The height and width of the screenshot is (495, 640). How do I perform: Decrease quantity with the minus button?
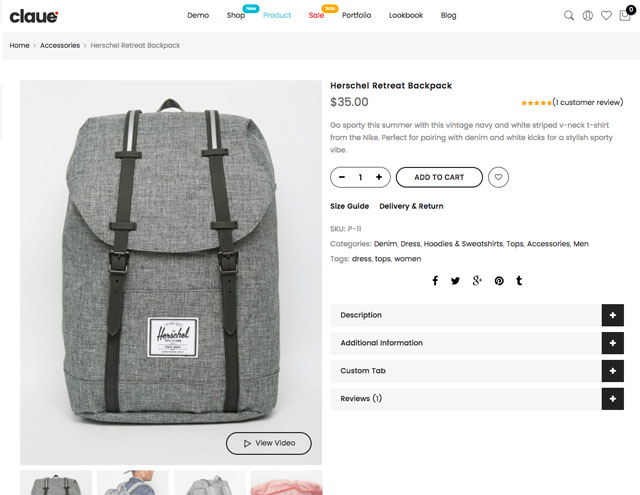pos(342,177)
